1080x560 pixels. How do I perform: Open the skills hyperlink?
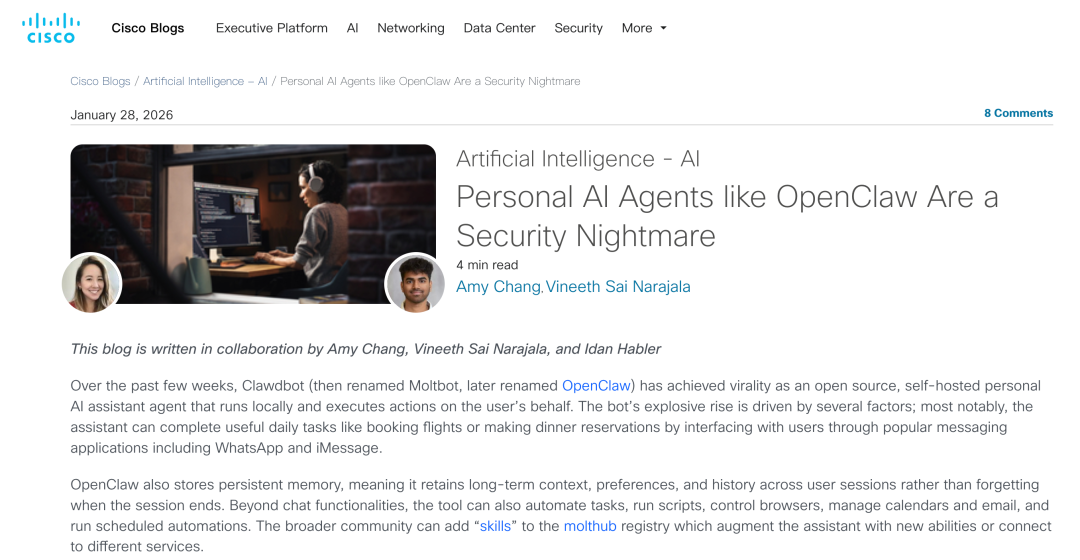pyautogui.click(x=495, y=526)
